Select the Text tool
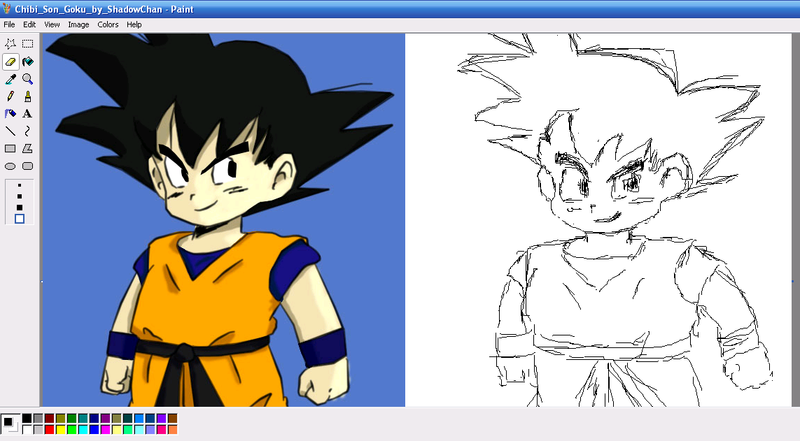The height and width of the screenshot is (441, 800). click(28, 114)
